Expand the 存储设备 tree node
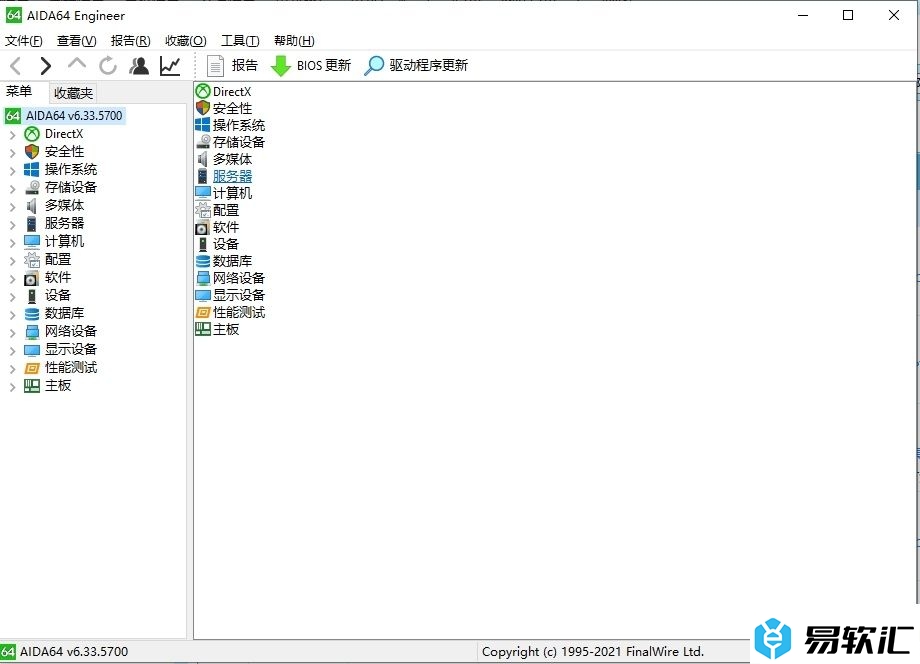 (x=12, y=188)
